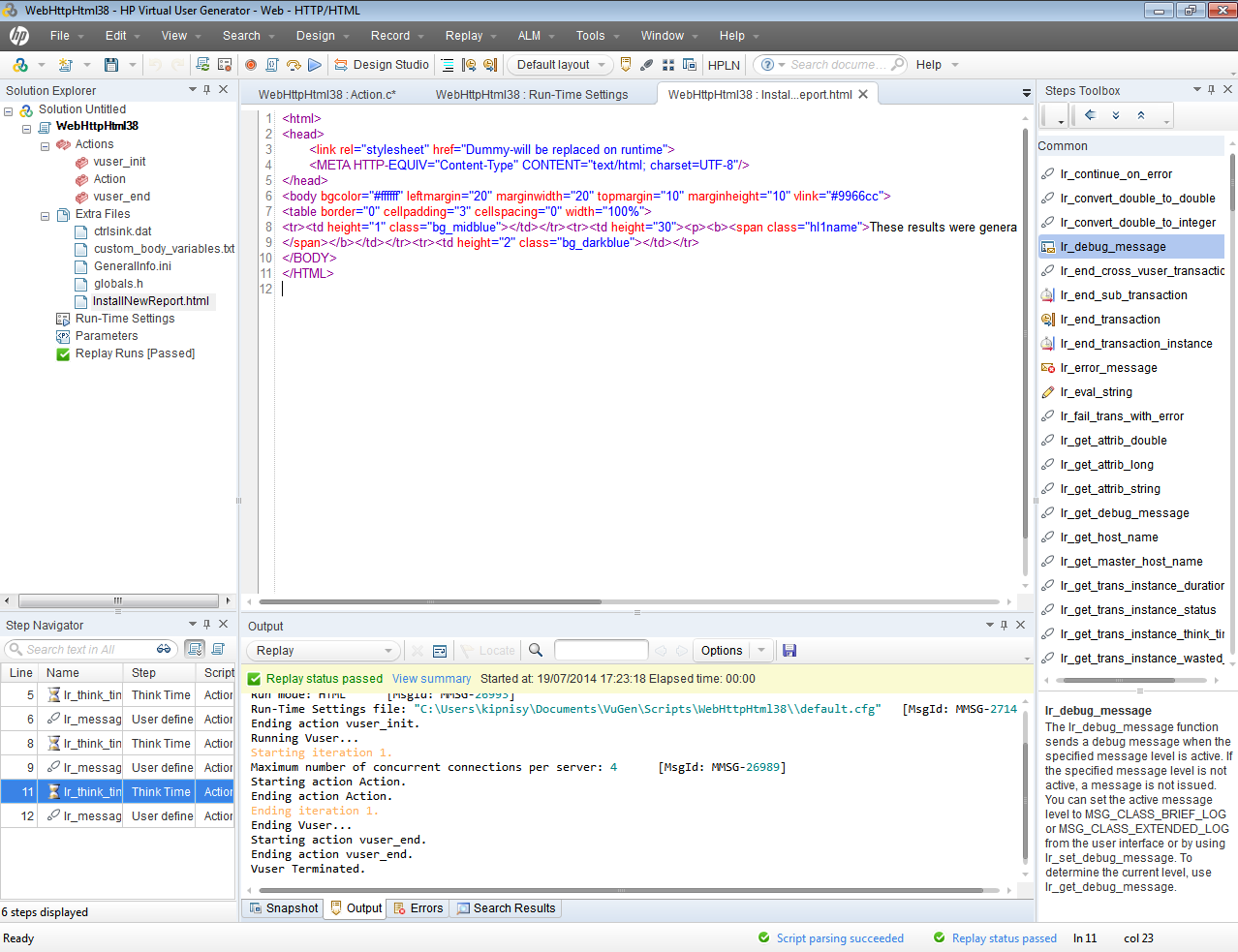Image resolution: width=1238 pixels, height=952 pixels.
Task: Click the Step Navigator search text field
Action: (88, 649)
